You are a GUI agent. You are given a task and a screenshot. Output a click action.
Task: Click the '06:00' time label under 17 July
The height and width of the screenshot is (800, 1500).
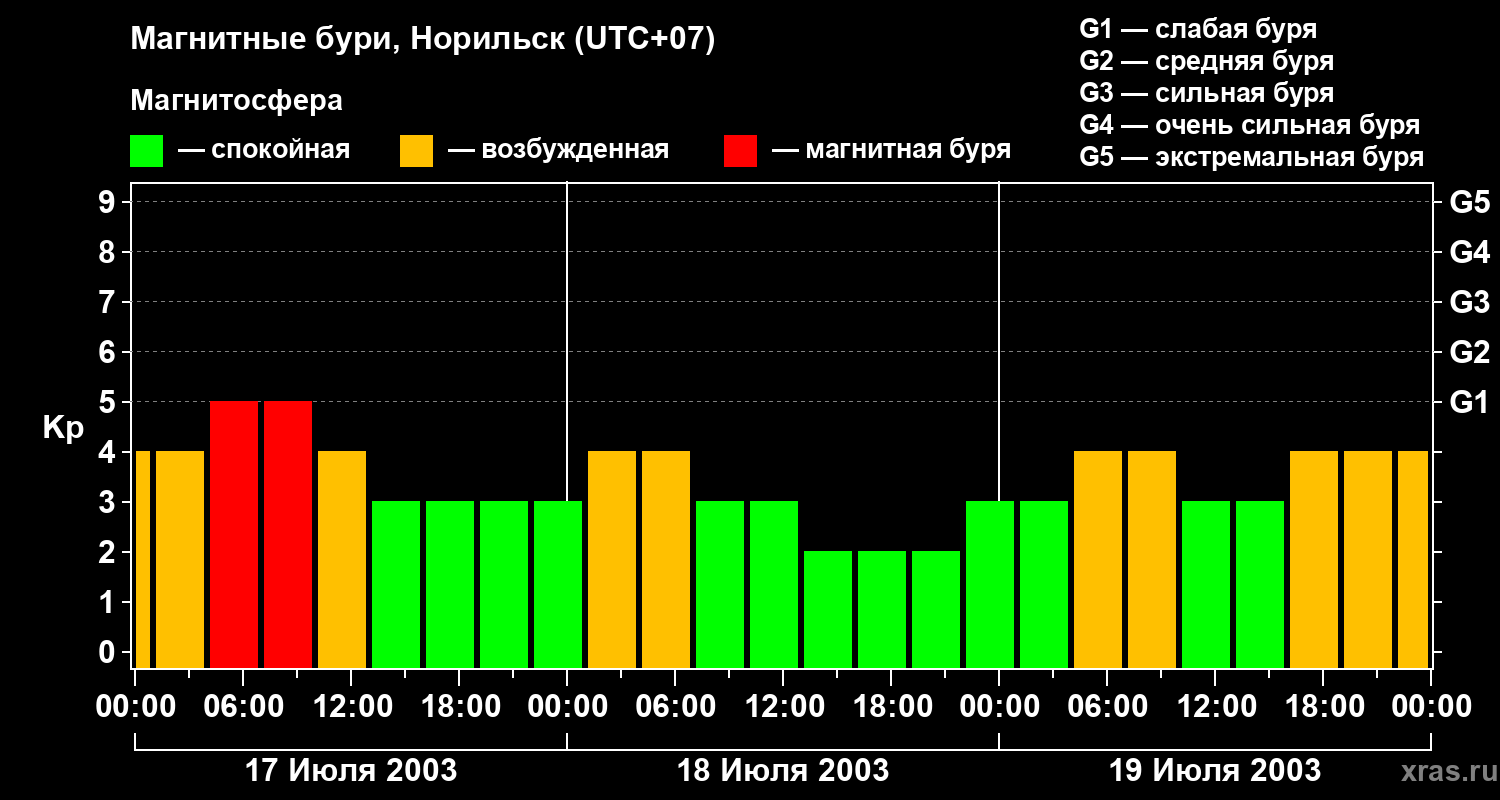click(x=243, y=707)
